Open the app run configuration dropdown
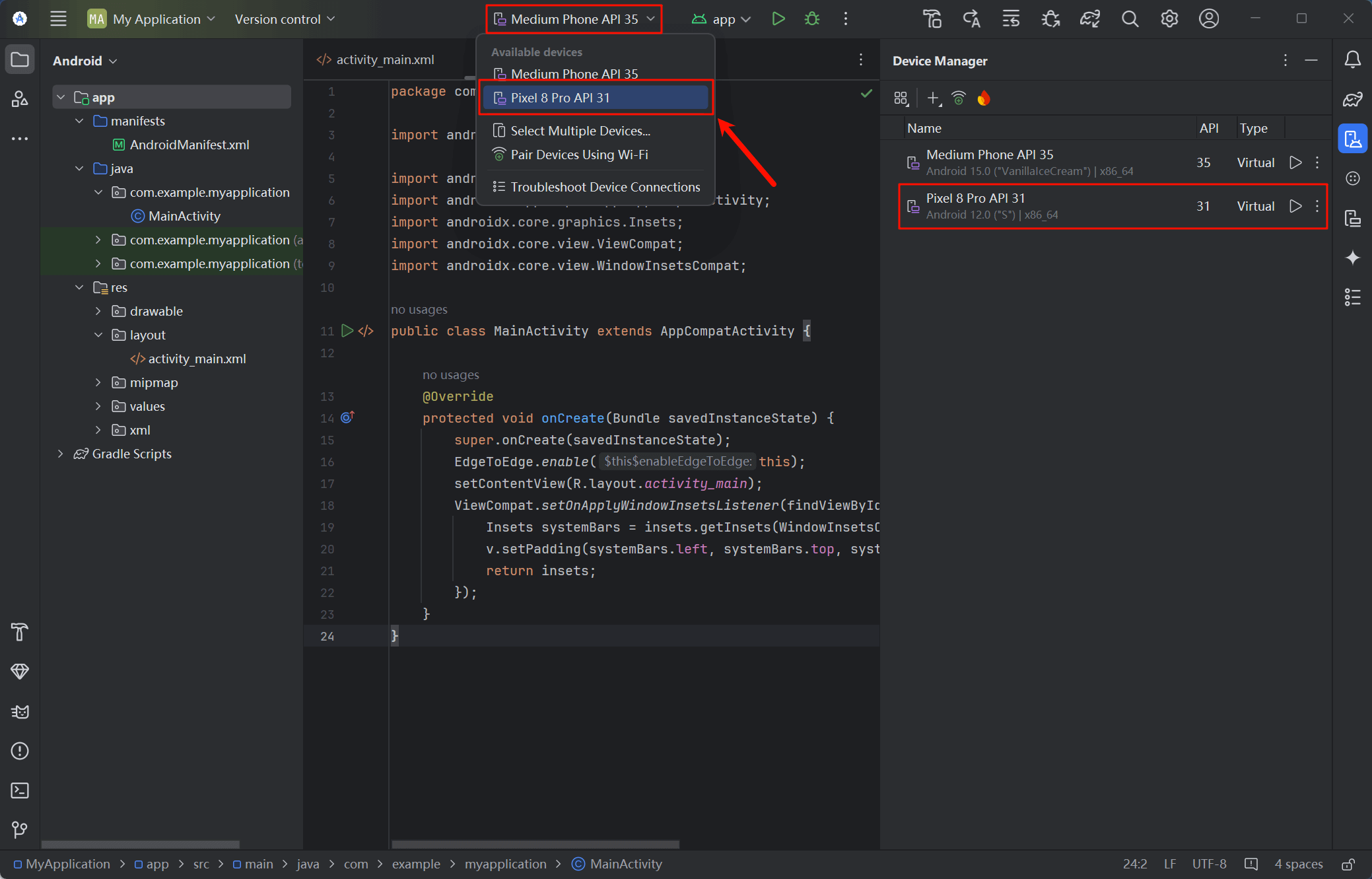Screen dimensions: 1372x879 (721, 19)
